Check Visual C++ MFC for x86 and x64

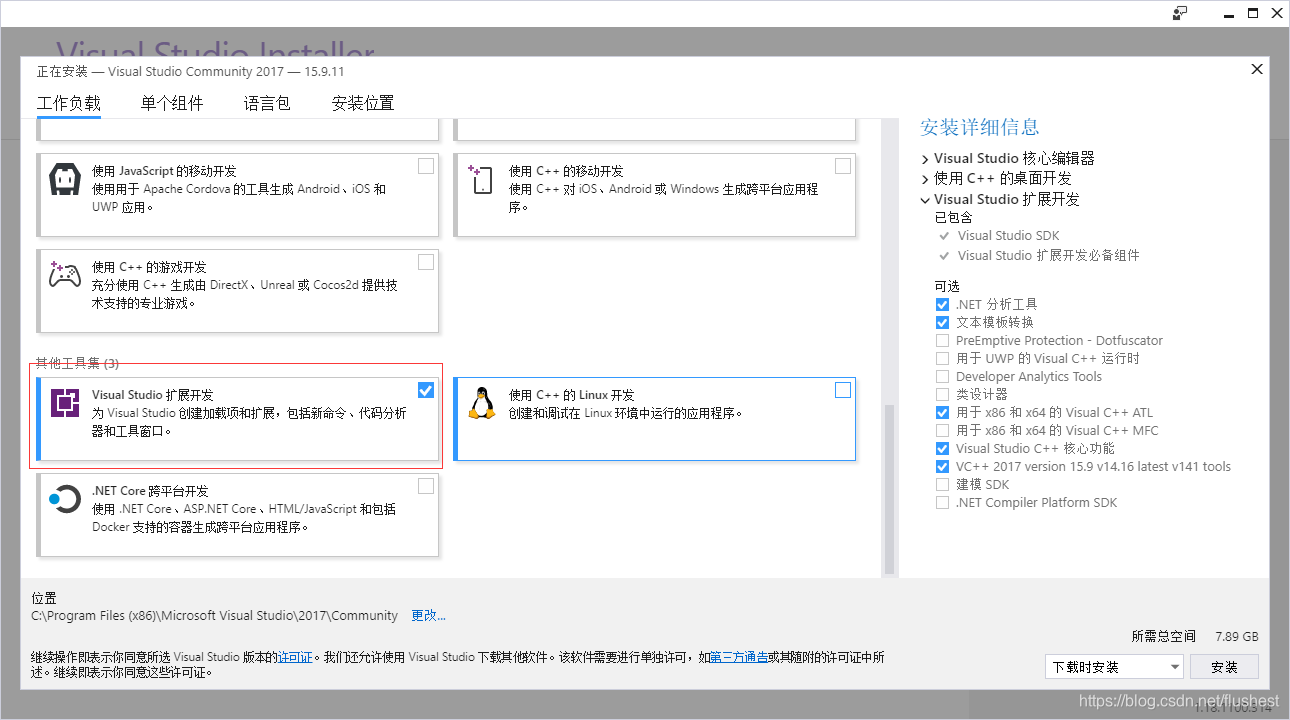click(x=942, y=430)
